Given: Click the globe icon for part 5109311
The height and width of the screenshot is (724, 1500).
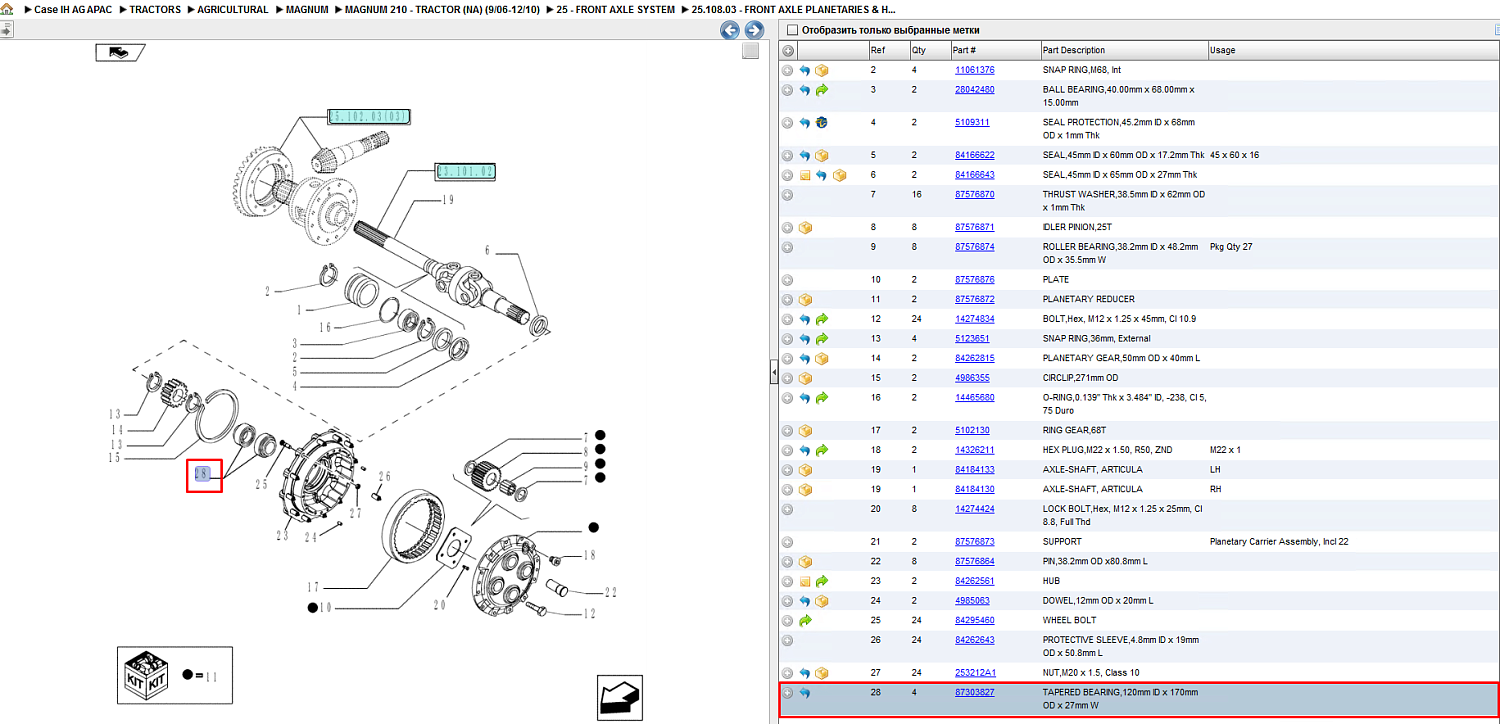Looking at the screenshot, I should tap(822, 122).
